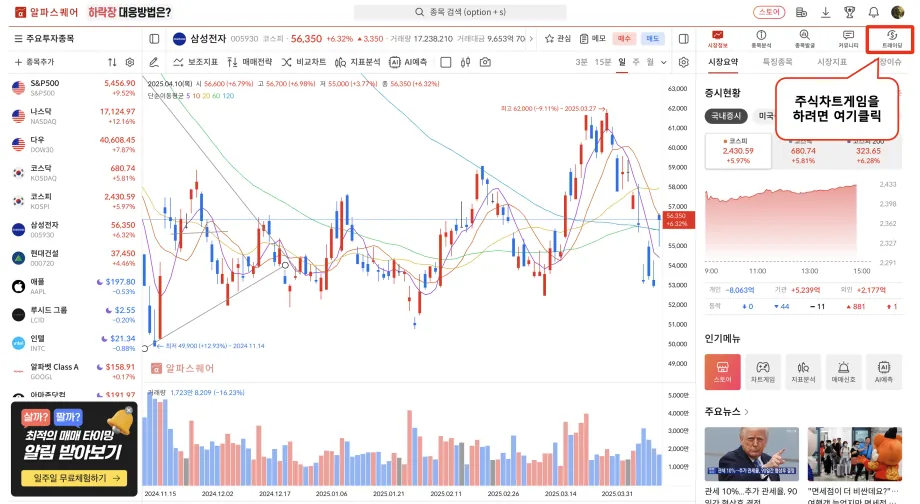920x504 pixels.
Task: Click the 스토어 button in header
Action: pyautogui.click(x=769, y=12)
